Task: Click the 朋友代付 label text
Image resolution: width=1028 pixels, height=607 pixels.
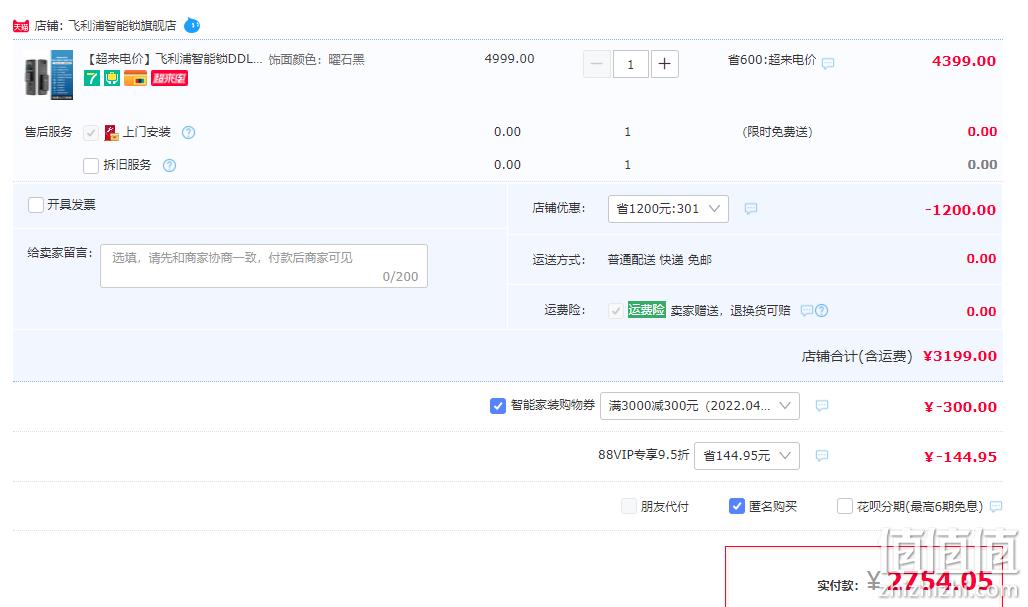Action: point(665,506)
